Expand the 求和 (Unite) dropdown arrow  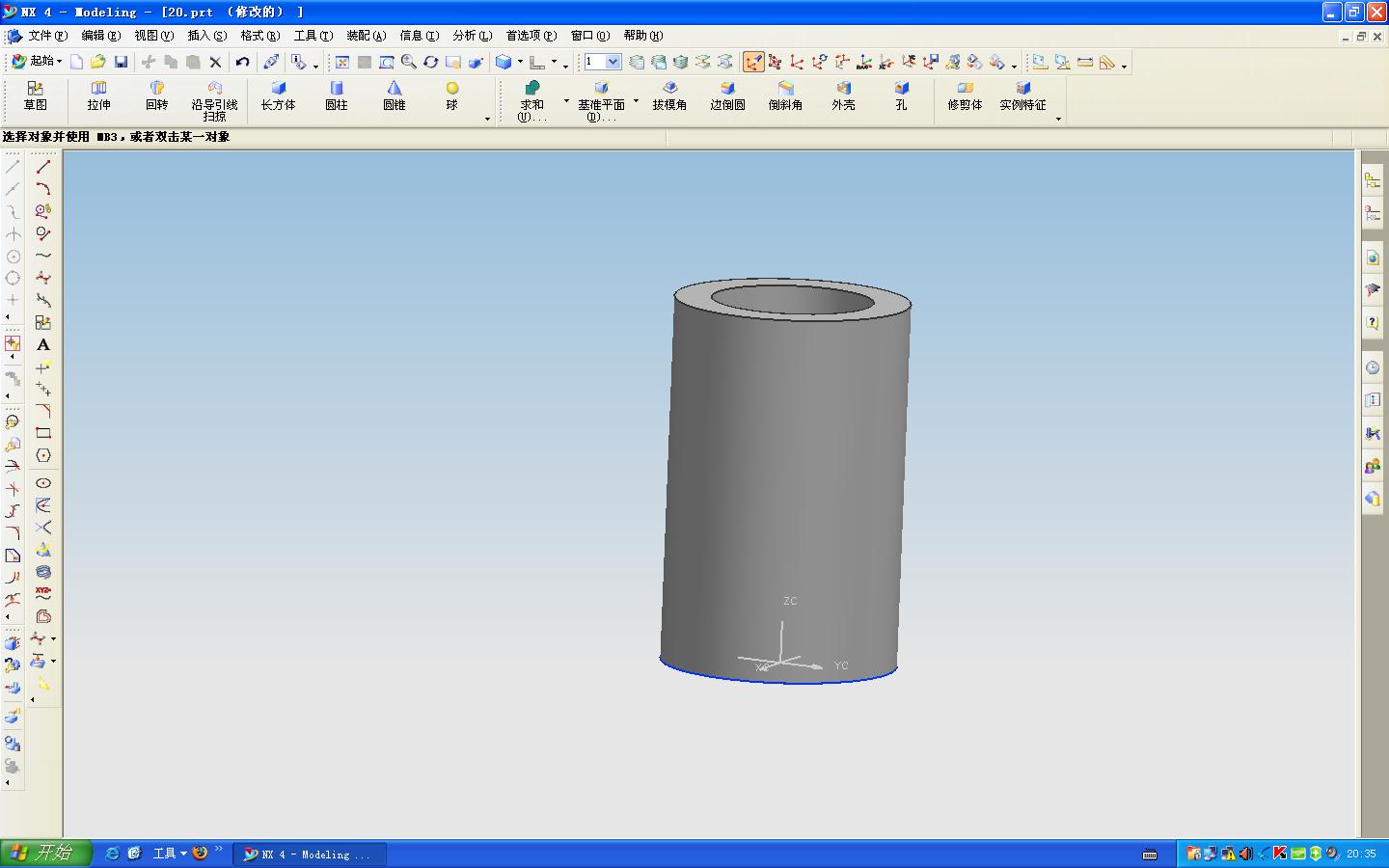pos(566,101)
